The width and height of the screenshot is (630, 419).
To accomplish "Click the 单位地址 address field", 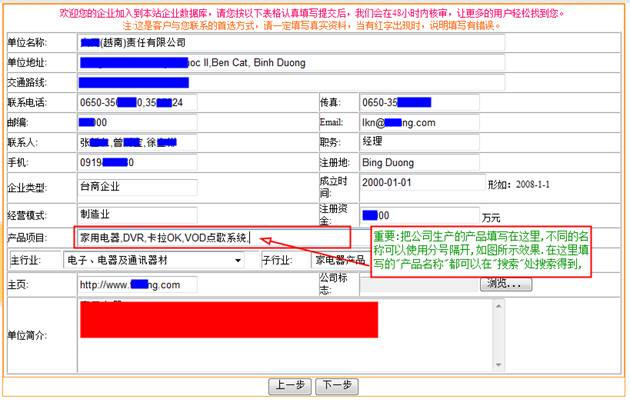I will (290, 63).
